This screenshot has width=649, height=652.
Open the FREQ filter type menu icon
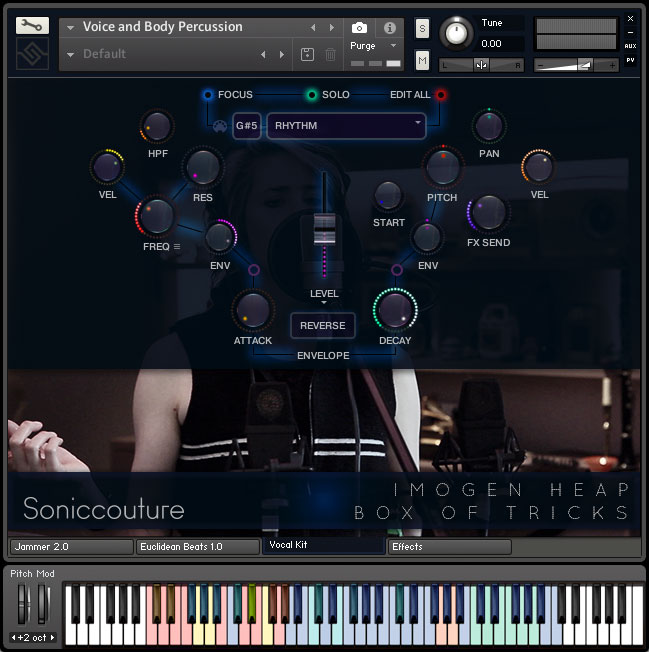coord(177,247)
